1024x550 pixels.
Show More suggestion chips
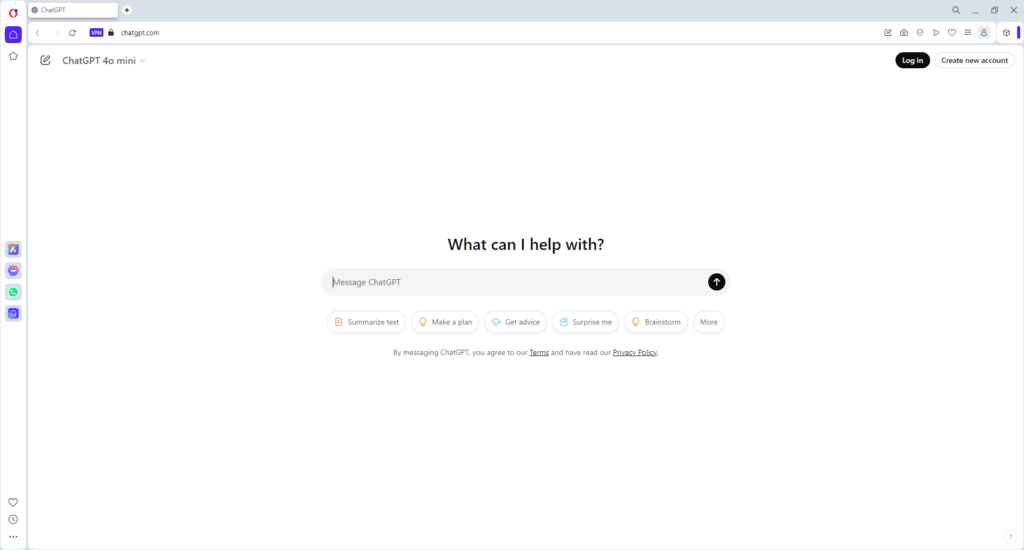point(709,322)
